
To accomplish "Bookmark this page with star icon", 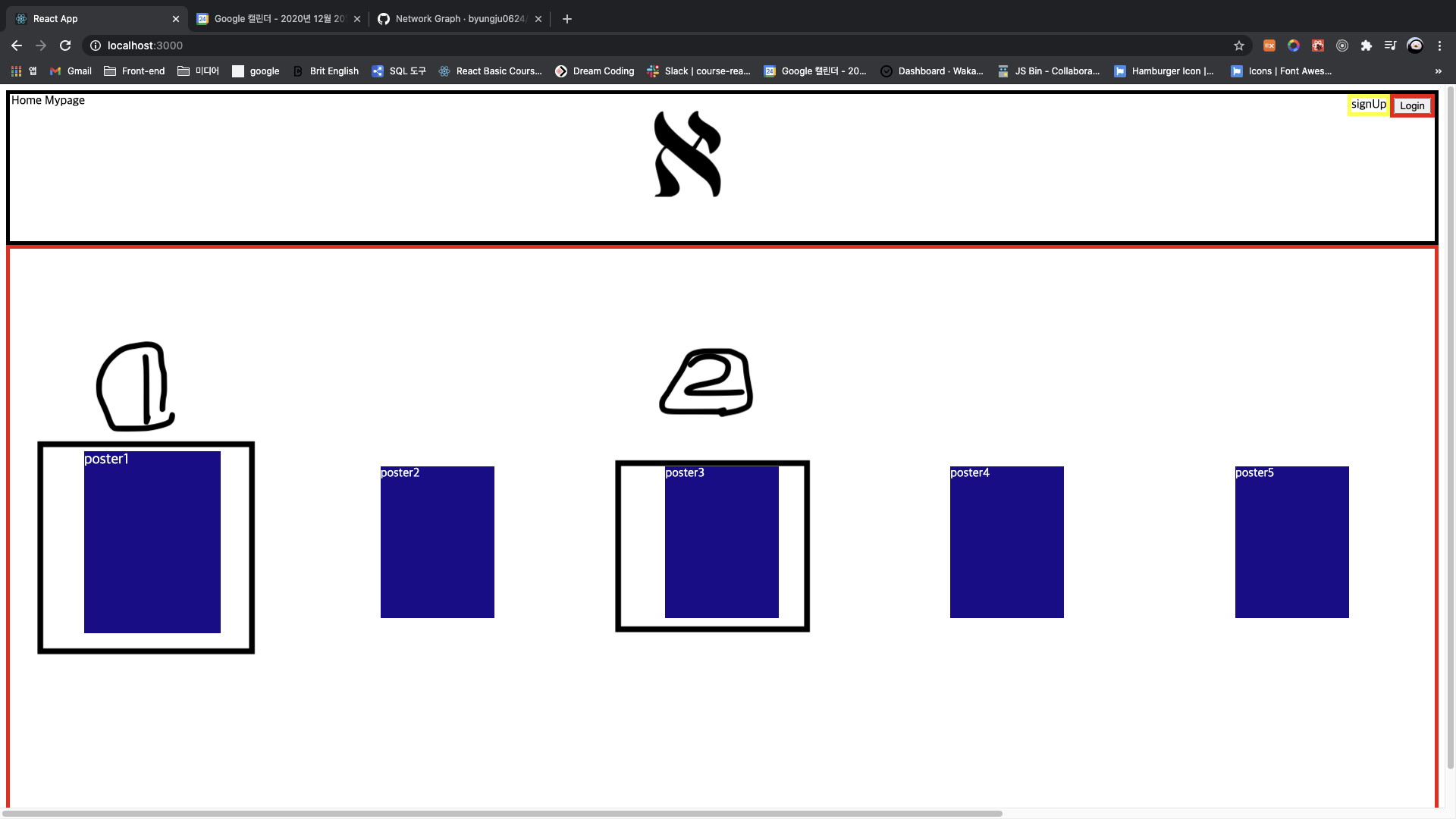I will coord(1239,45).
